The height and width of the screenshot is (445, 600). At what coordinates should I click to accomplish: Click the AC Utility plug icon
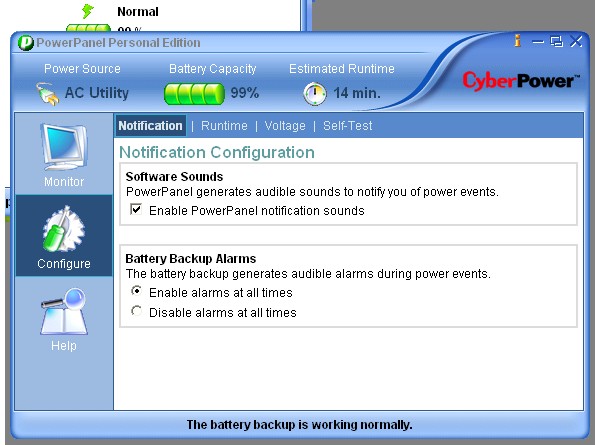(47, 93)
